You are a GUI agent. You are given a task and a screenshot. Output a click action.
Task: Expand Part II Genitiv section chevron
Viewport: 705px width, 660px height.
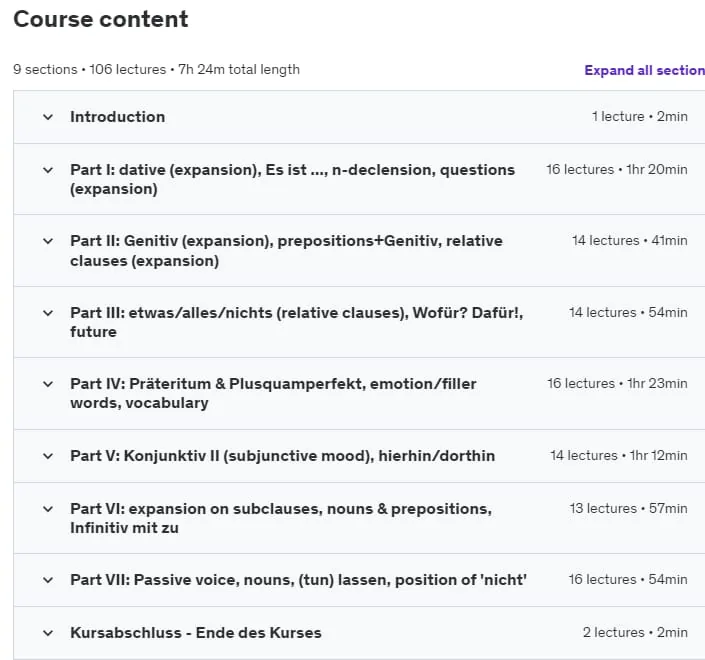pyautogui.click(x=48, y=241)
